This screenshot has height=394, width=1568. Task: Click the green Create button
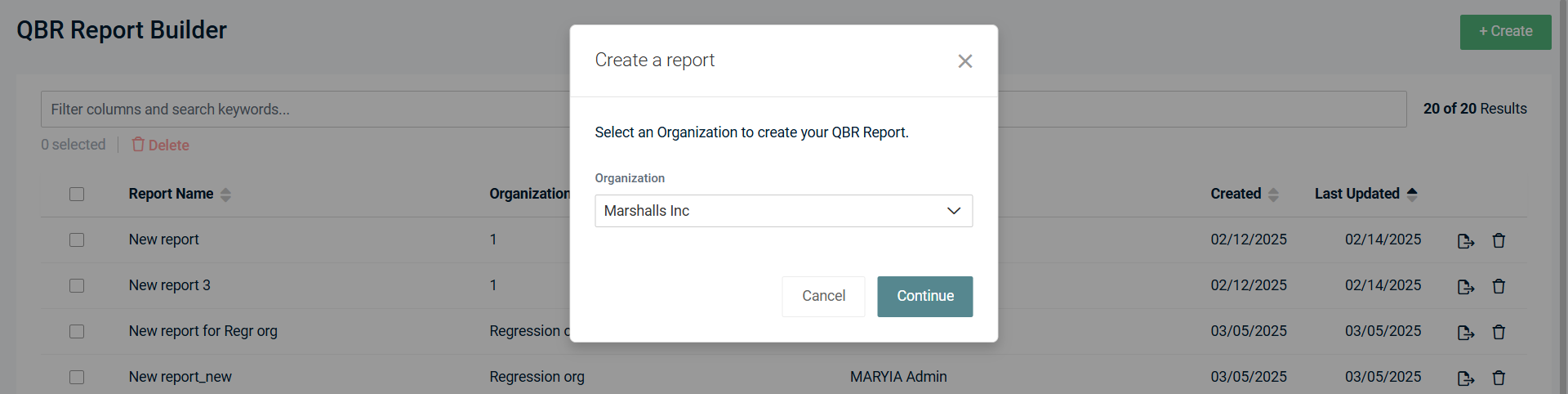1504,32
